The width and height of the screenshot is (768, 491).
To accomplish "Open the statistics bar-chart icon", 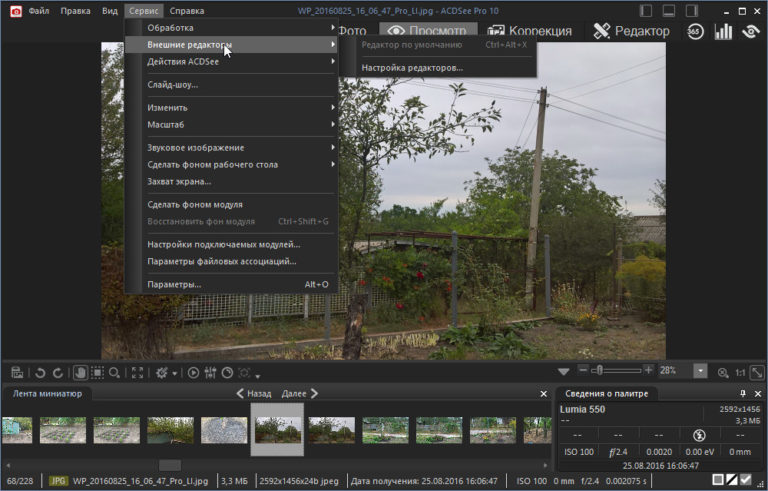I will [722, 31].
